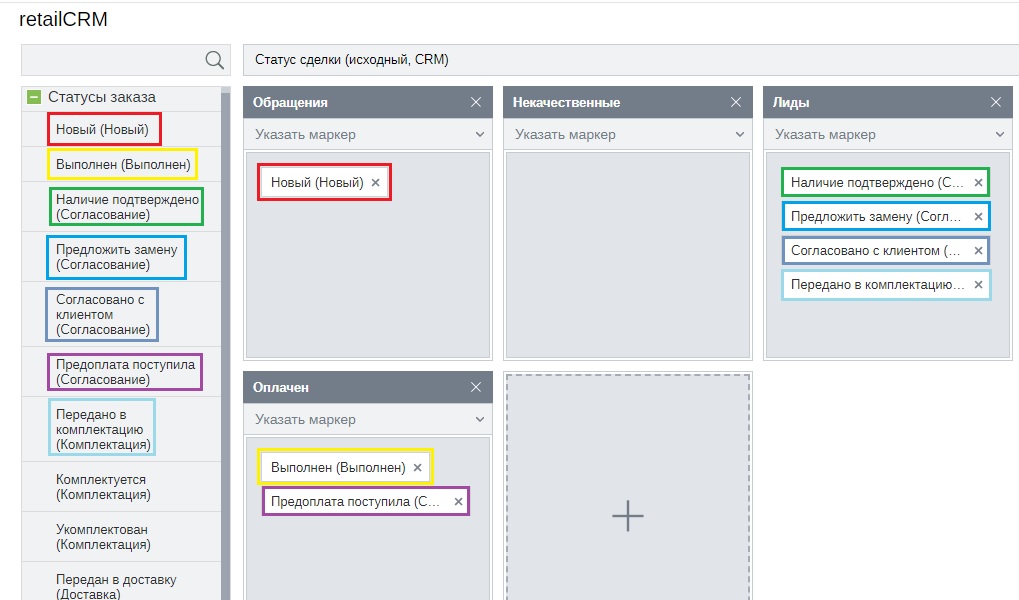
Task: Click the plus icon to add new group
Action: tap(628, 516)
